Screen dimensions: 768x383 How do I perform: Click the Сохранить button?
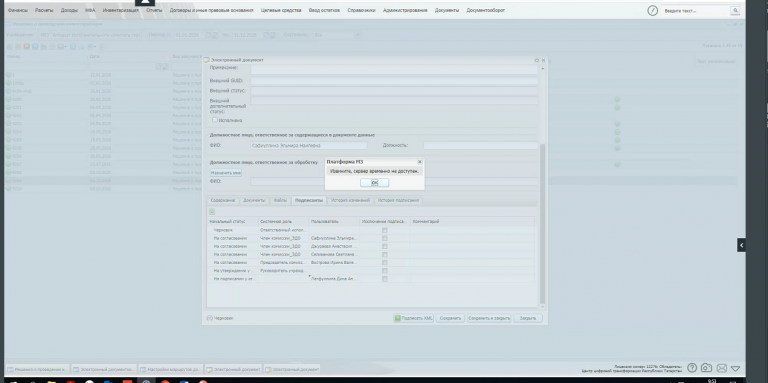click(450, 318)
